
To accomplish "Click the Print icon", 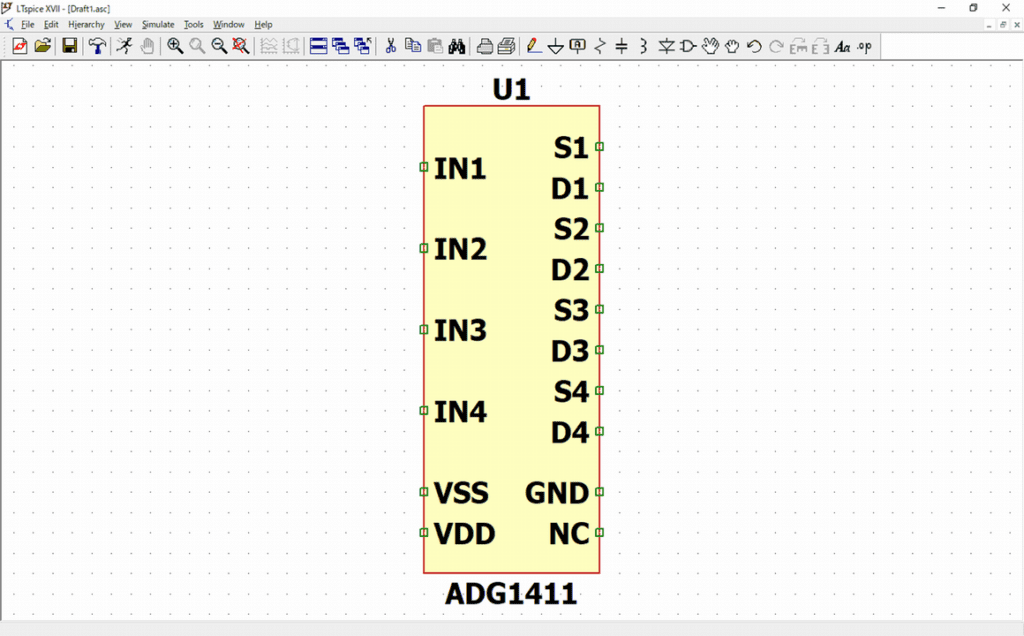I will (506, 46).
